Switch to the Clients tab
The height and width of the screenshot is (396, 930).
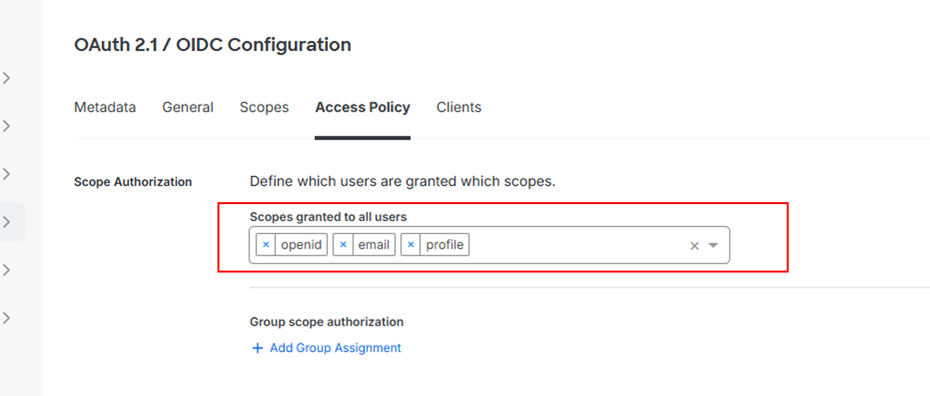click(459, 107)
